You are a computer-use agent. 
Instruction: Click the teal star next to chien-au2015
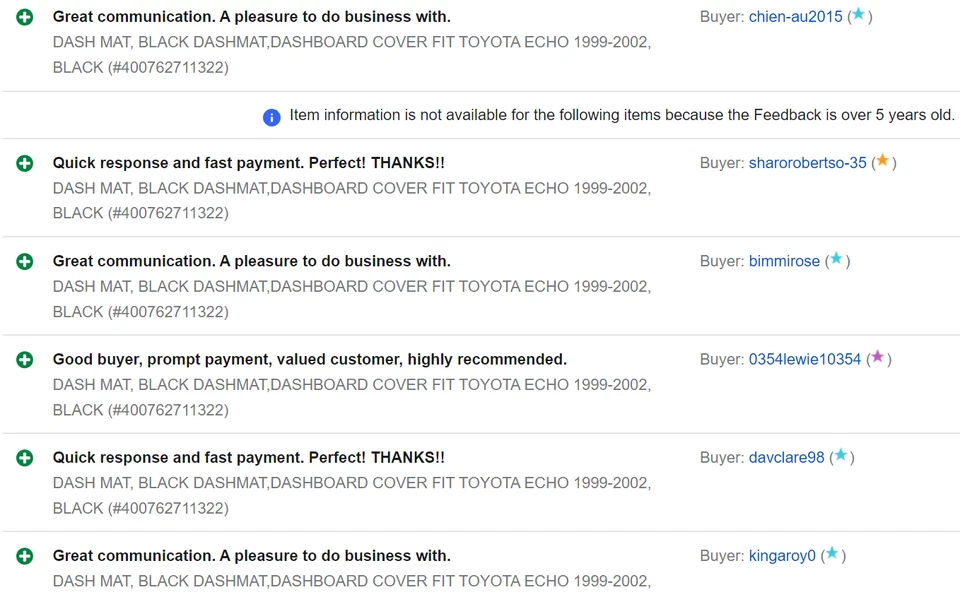coord(858,15)
